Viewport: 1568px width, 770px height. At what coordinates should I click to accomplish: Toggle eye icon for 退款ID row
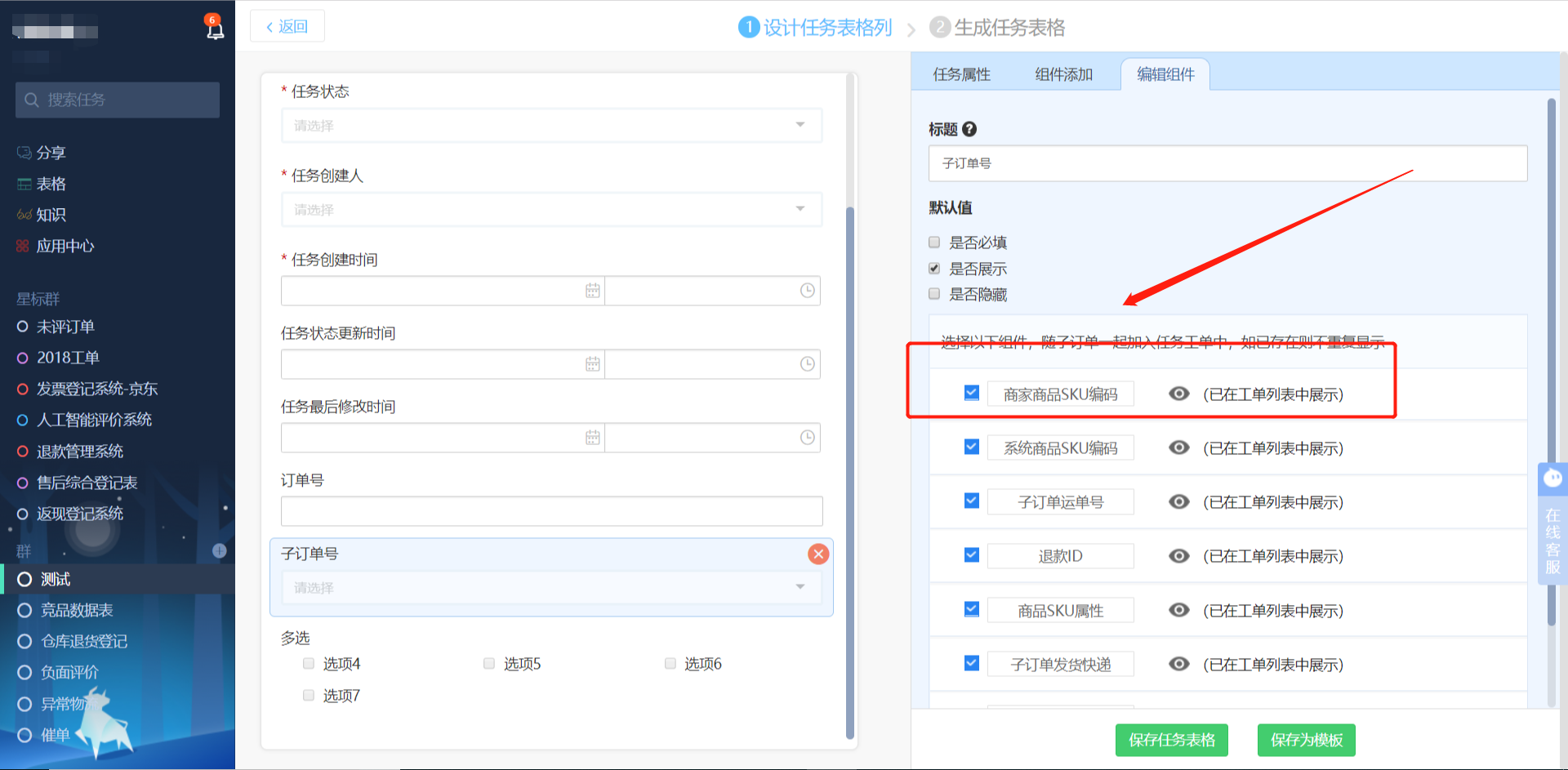pos(1178,556)
